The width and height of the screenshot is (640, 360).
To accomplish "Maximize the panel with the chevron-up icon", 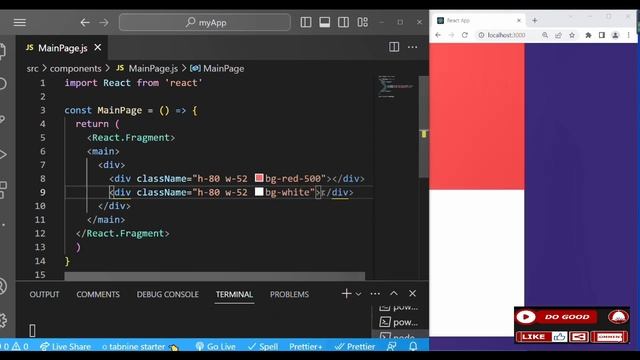I will [393, 293].
